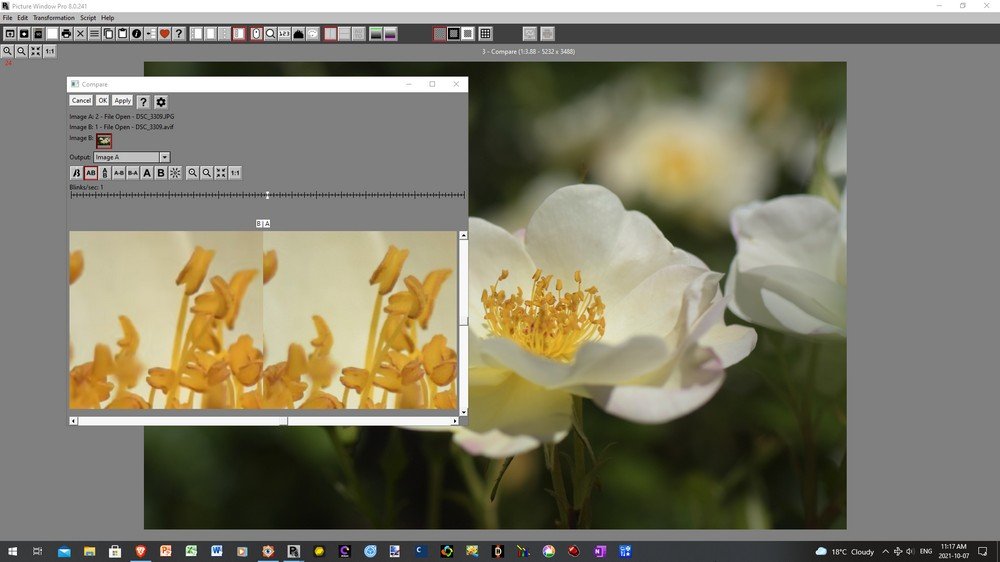Viewport: 1000px width, 562px height.
Task: Open the Compare dialog settings gear
Action: 161,101
